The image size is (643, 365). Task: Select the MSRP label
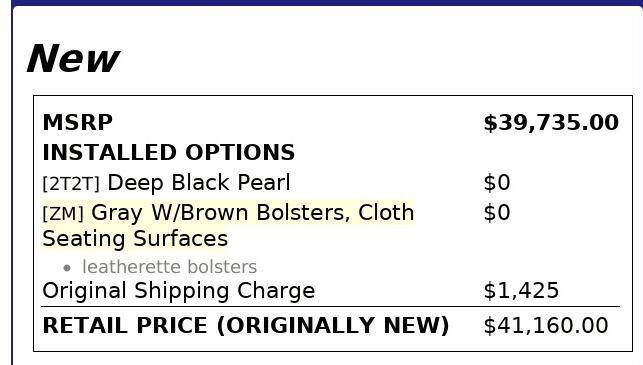tap(78, 122)
